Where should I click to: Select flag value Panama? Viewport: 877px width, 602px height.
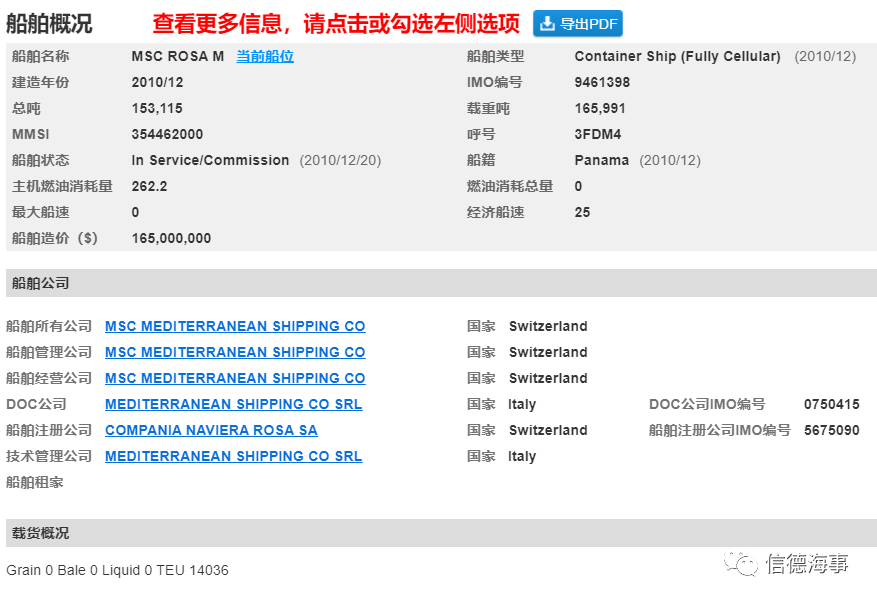pos(601,160)
